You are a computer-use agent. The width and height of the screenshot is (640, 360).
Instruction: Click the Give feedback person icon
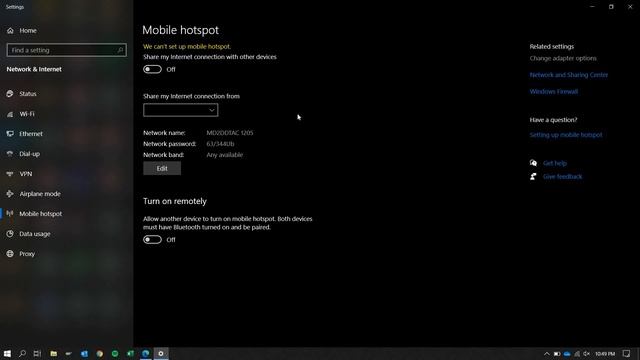(533, 176)
